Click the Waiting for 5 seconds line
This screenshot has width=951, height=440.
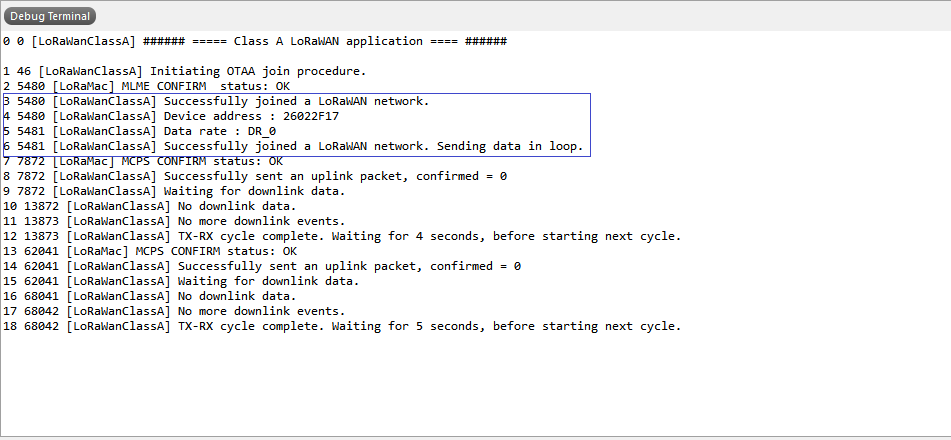tap(342, 327)
